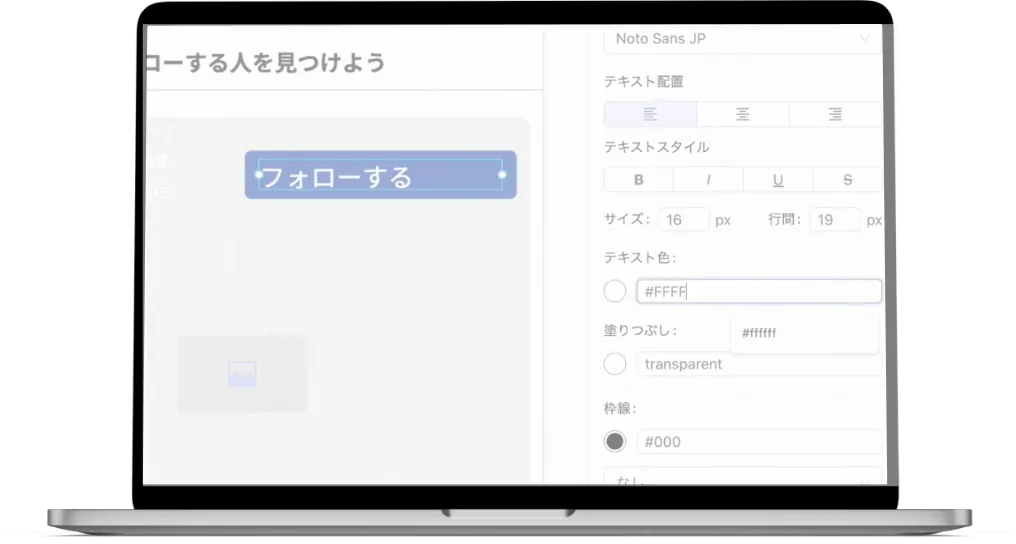Click the text color input showing #FFFF

759,291
